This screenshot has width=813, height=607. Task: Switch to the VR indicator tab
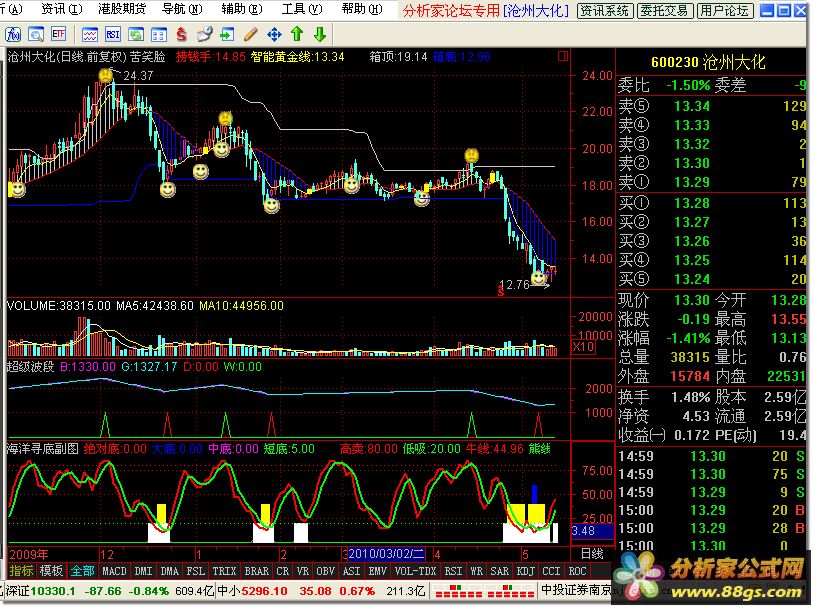[303, 571]
